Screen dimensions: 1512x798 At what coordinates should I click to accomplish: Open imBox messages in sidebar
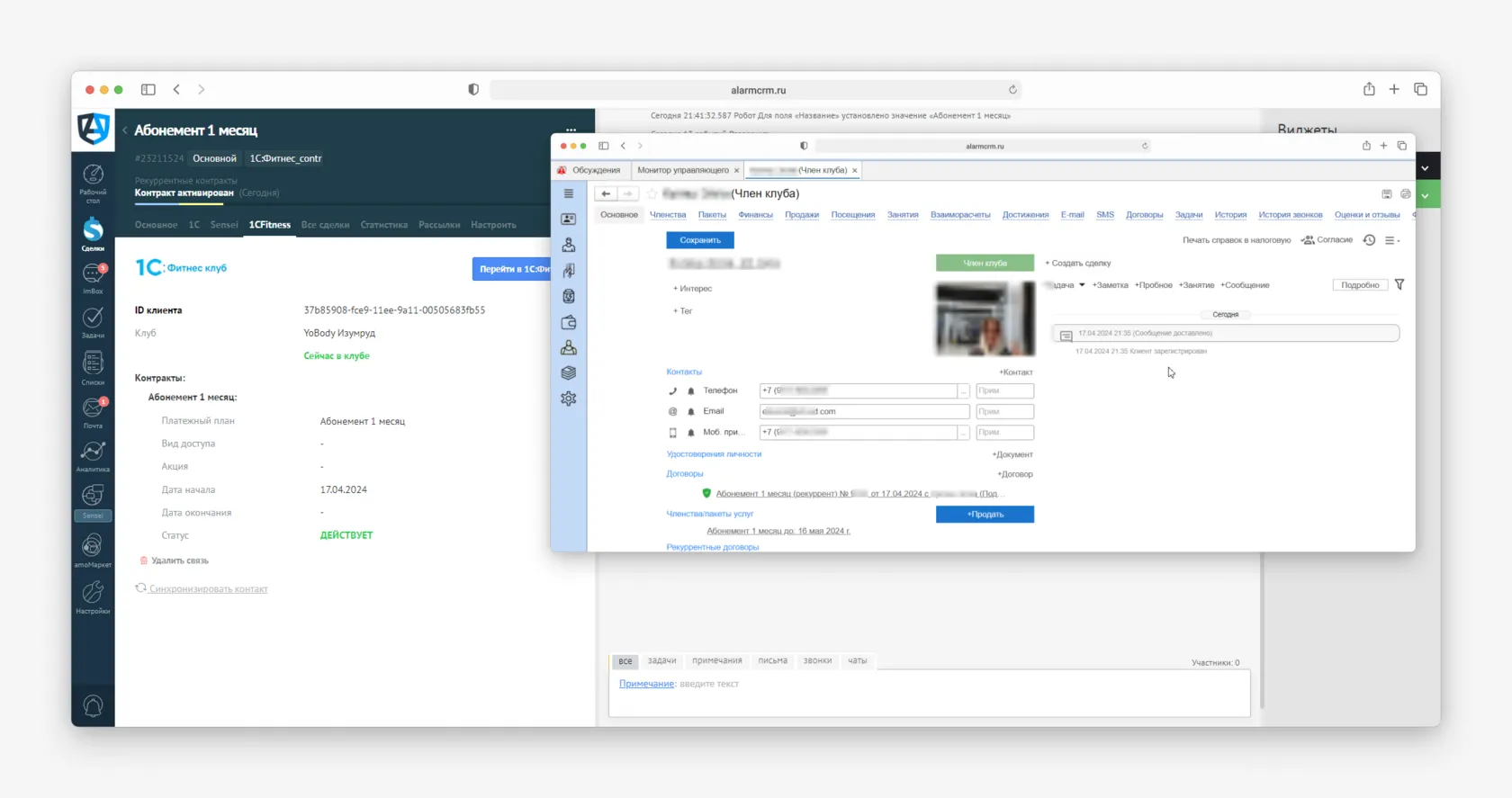pos(93,278)
